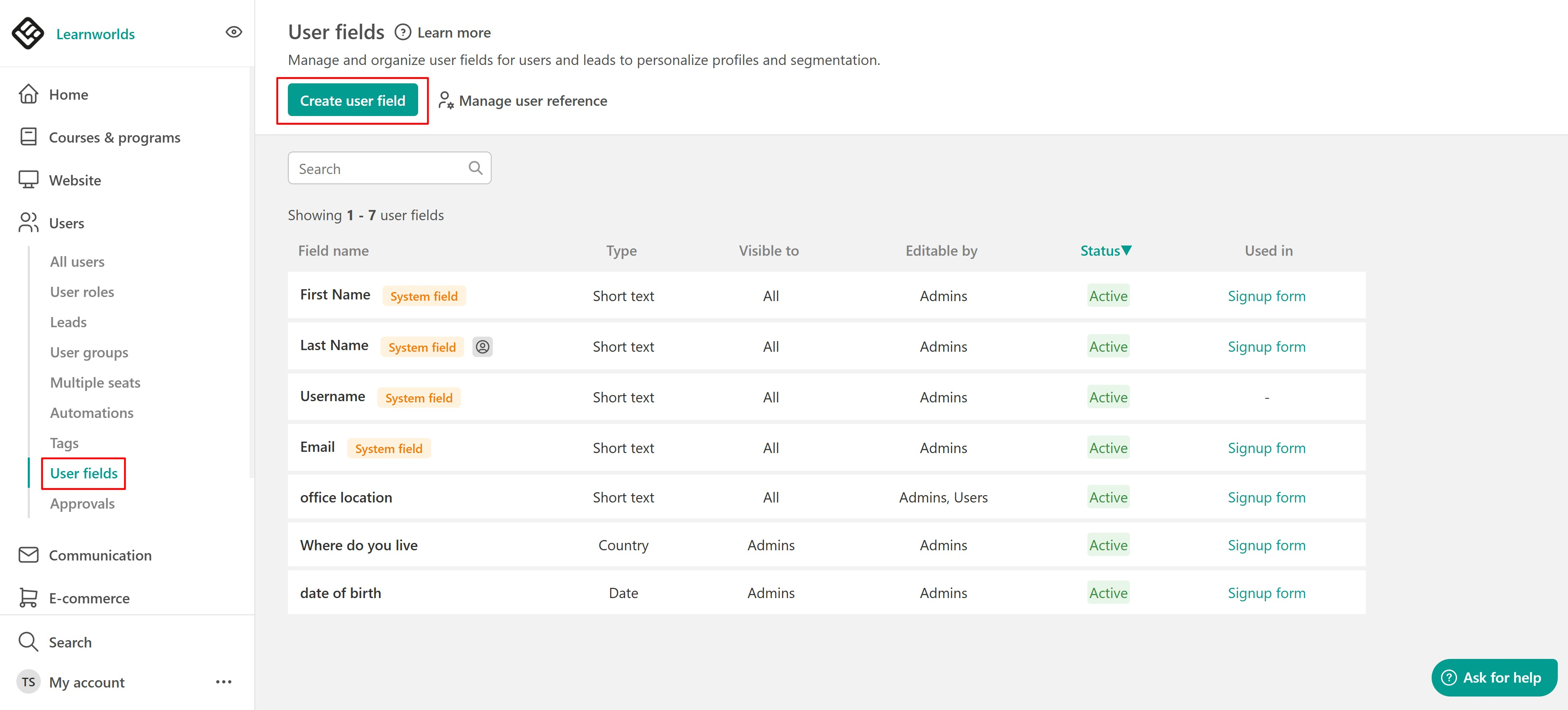Screen dimensions: 1568x710
Task: Open E-commerce section in sidebar
Action: 89,598
